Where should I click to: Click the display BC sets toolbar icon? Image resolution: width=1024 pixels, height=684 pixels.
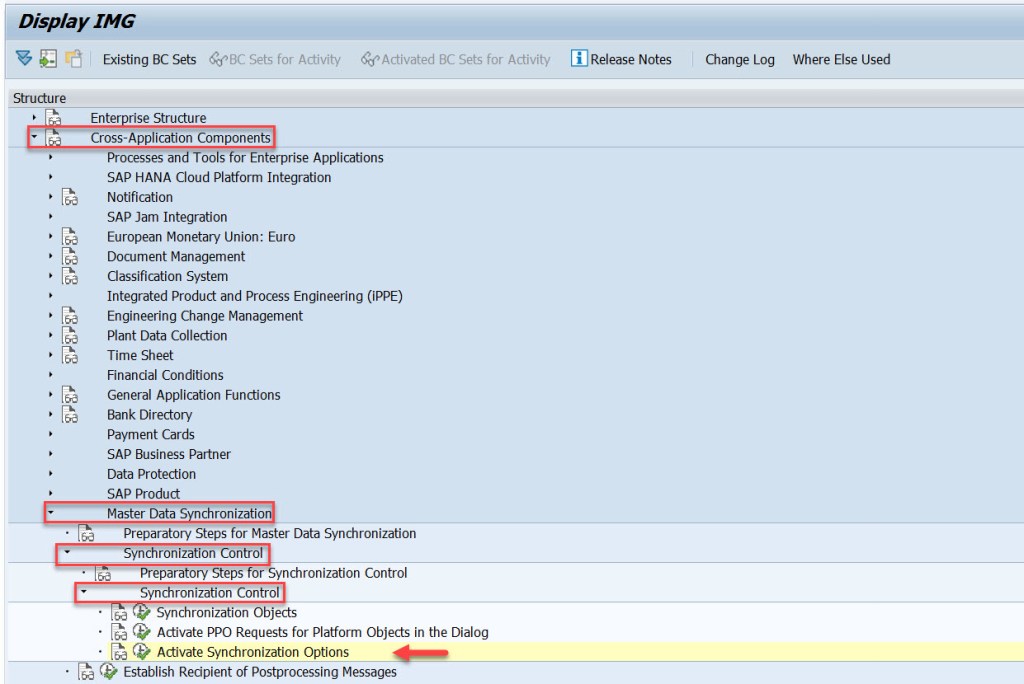(x=46, y=59)
